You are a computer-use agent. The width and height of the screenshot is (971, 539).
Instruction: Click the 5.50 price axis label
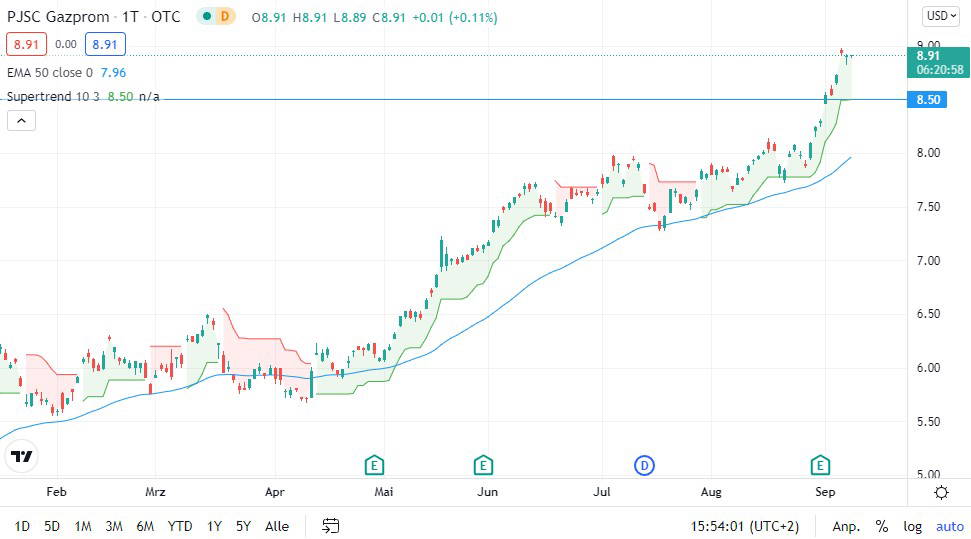(928, 422)
